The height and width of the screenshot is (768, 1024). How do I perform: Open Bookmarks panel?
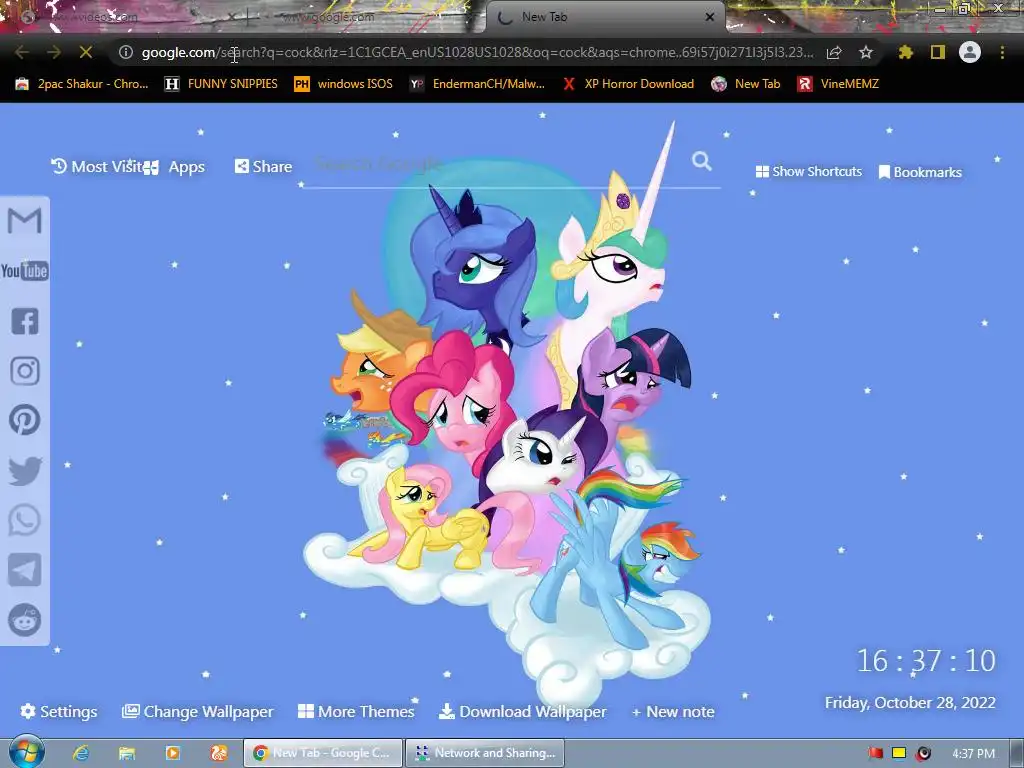(920, 172)
